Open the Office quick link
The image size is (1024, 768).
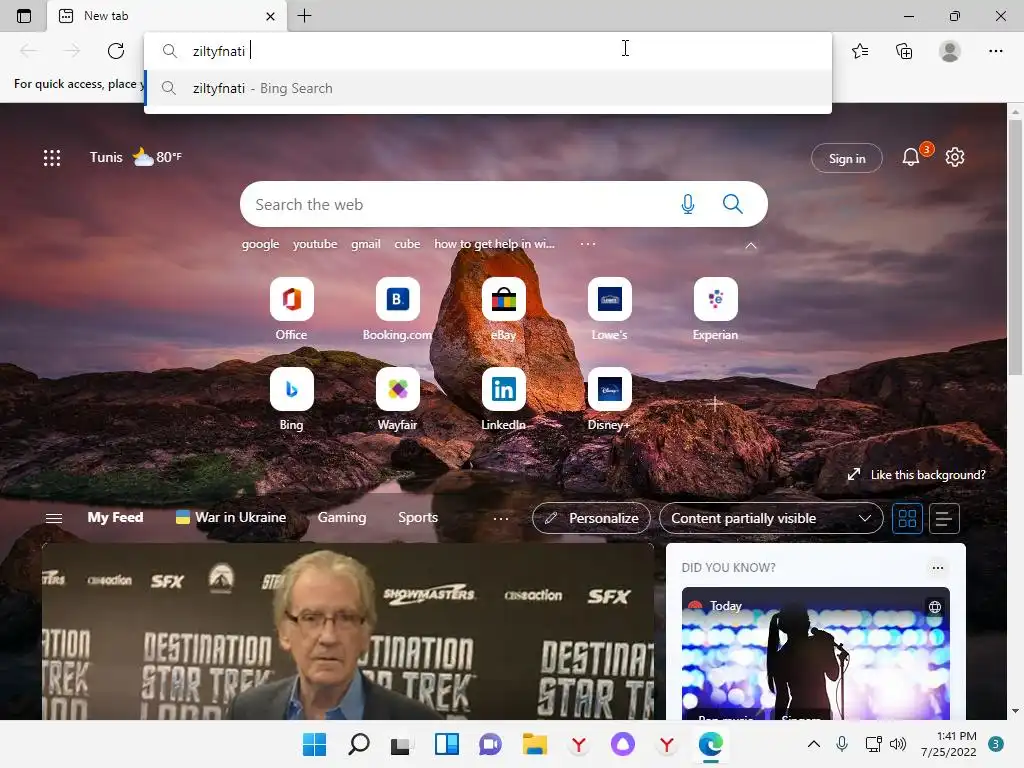[x=291, y=309]
